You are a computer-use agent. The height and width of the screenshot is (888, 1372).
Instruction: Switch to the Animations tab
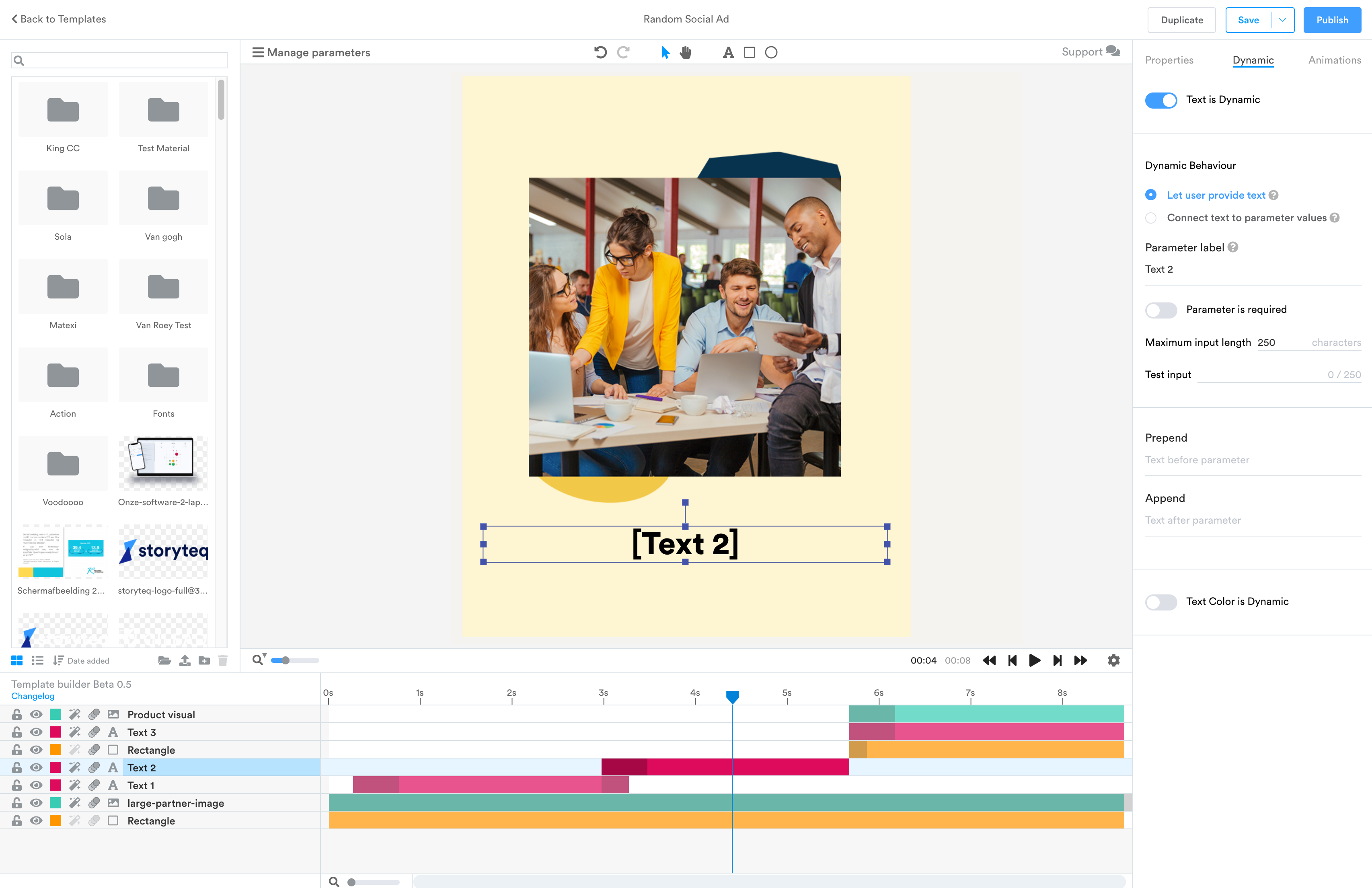1335,60
